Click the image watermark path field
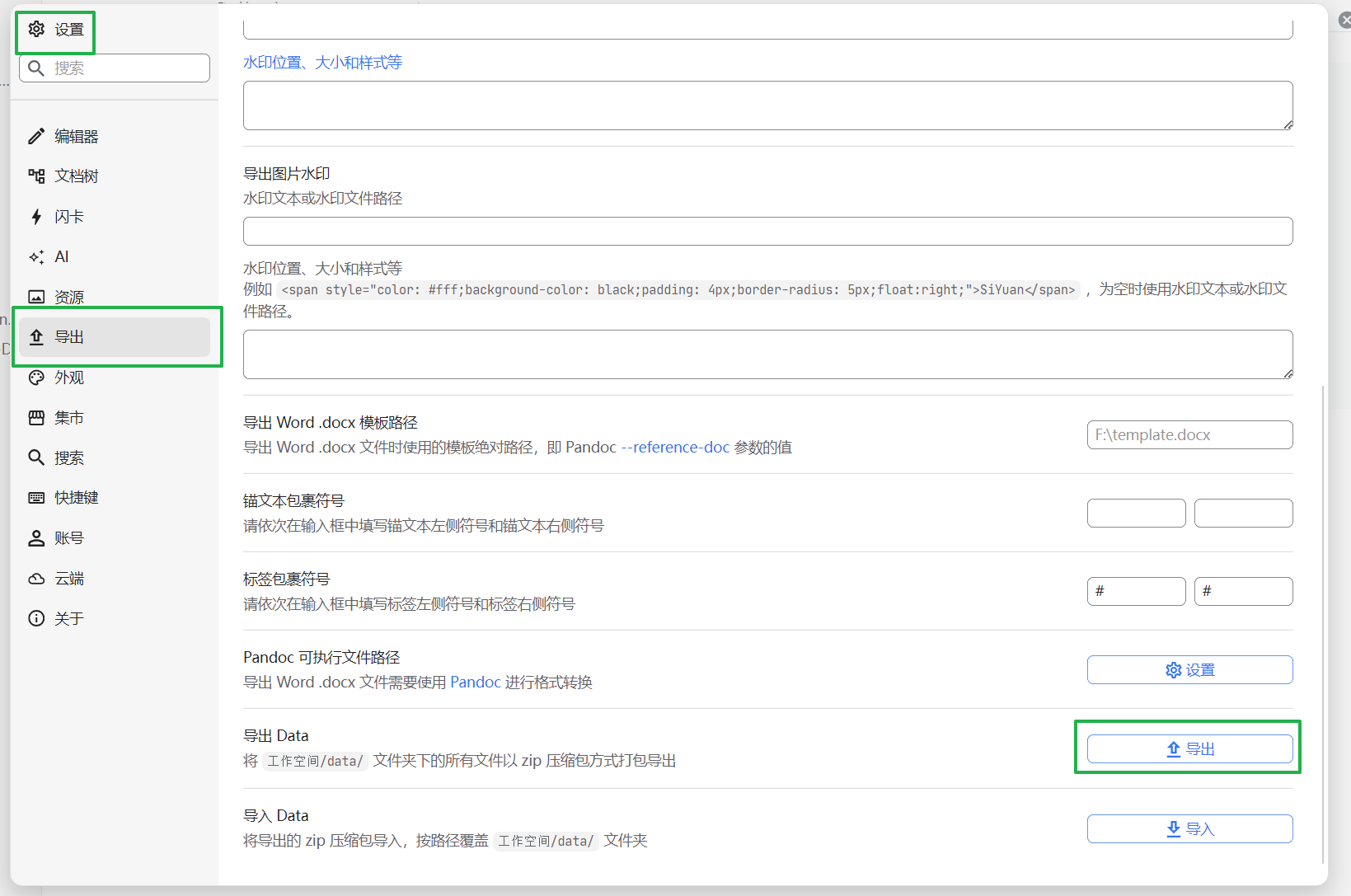The height and width of the screenshot is (896, 1351). click(767, 232)
